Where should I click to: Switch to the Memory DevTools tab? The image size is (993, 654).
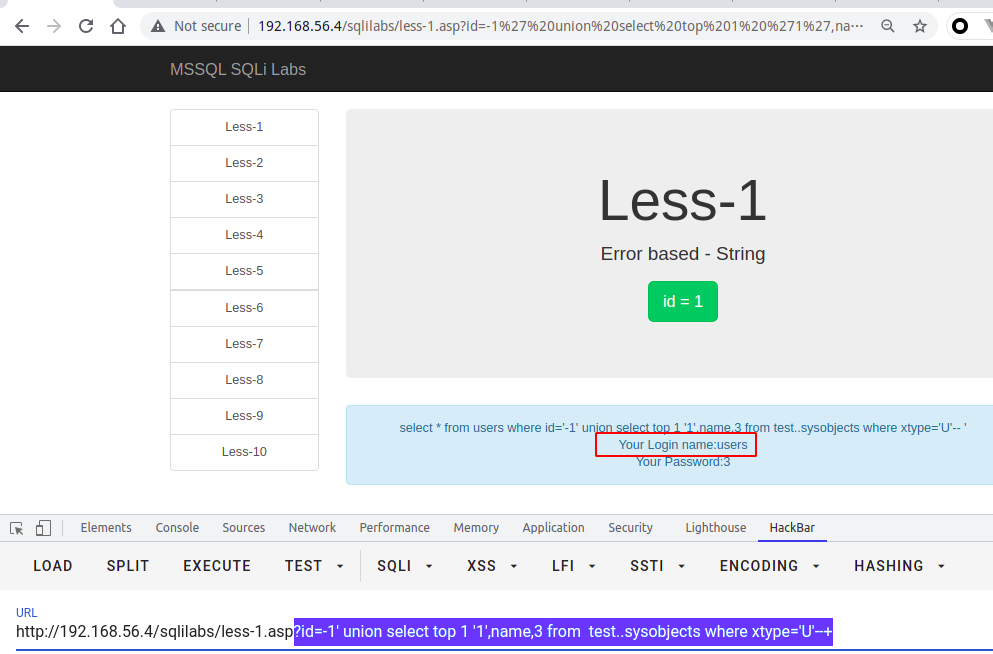476,528
